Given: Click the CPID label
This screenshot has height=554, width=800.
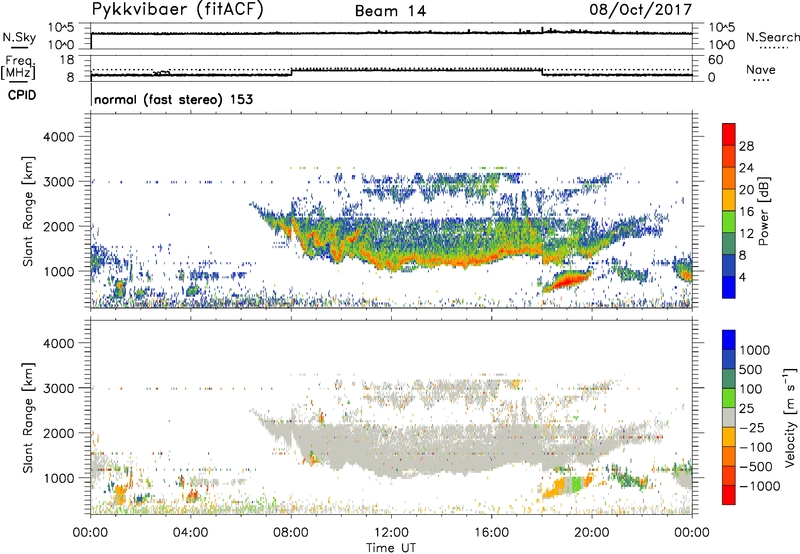Looking at the screenshot, I should tap(22, 95).
